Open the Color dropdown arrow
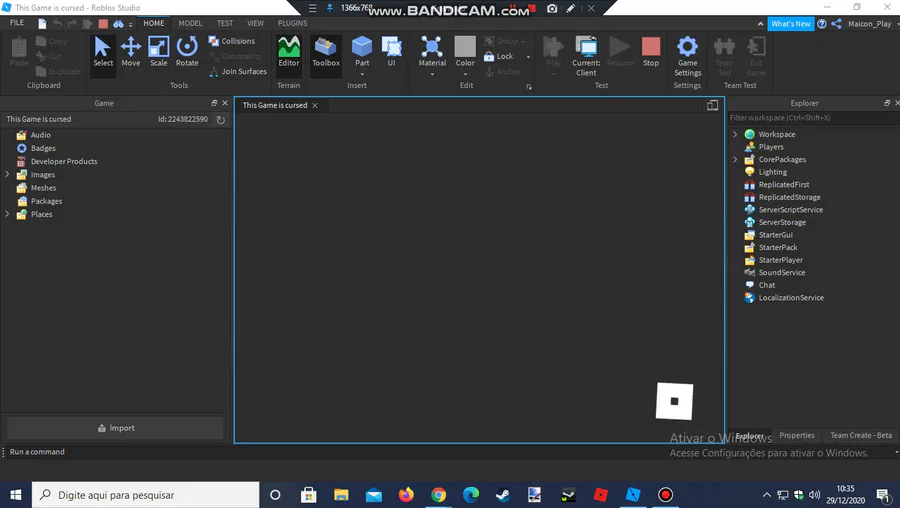This screenshot has width=900, height=508. tap(465, 74)
